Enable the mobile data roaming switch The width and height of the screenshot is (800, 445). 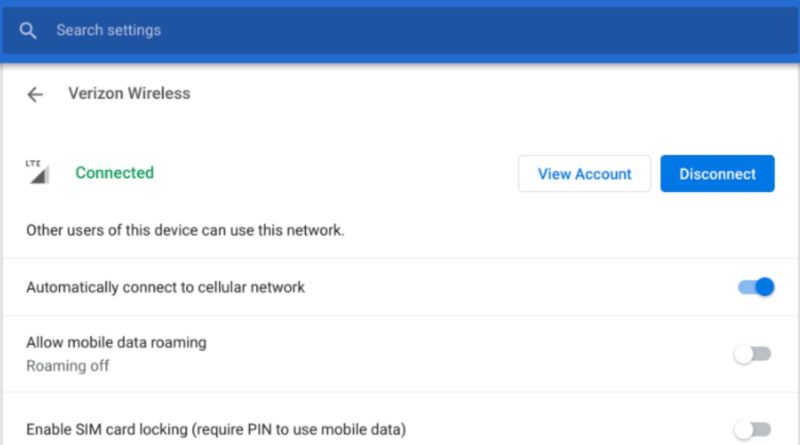(753, 354)
